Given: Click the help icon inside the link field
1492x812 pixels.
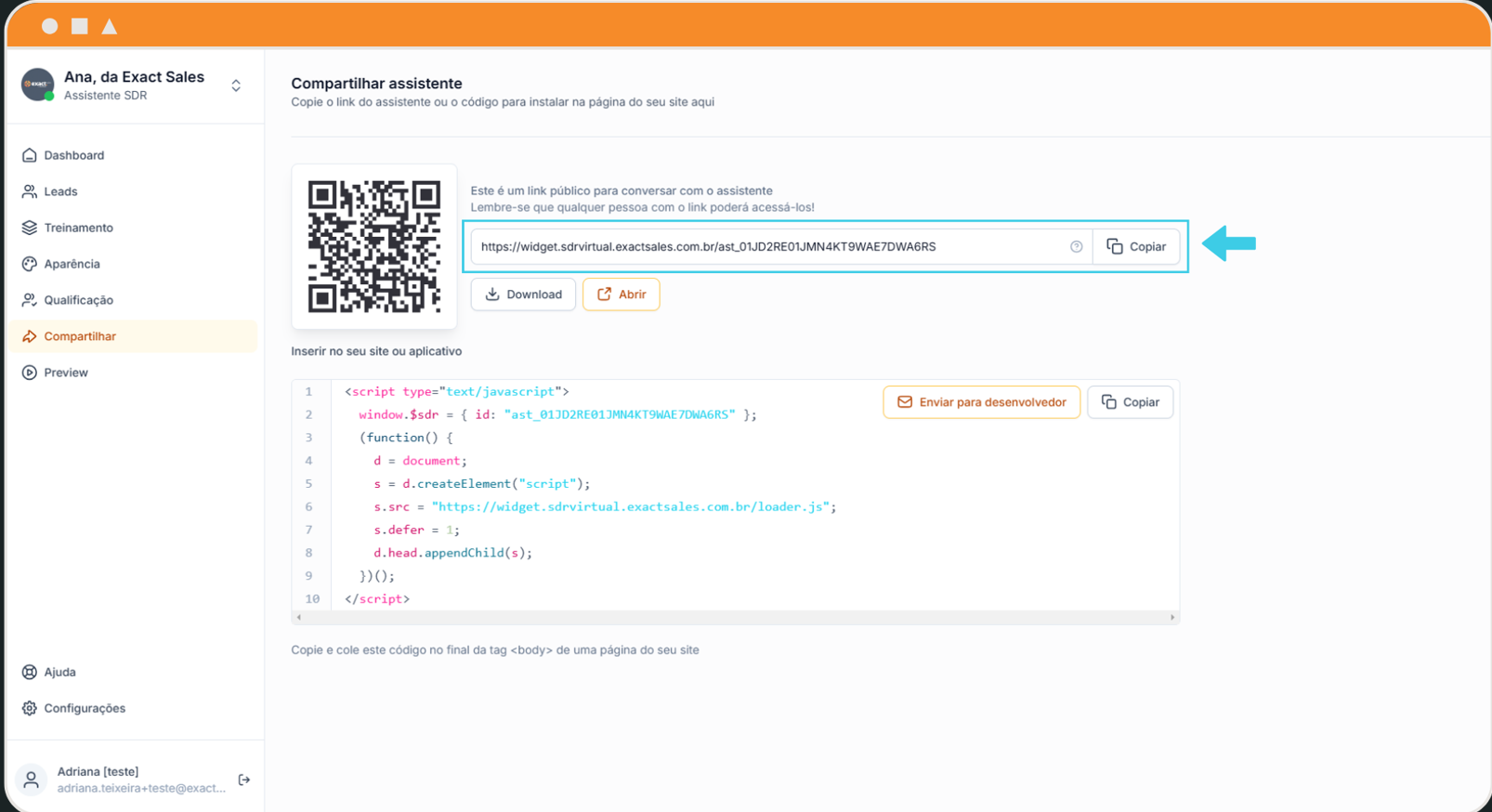Looking at the screenshot, I should click(1076, 246).
